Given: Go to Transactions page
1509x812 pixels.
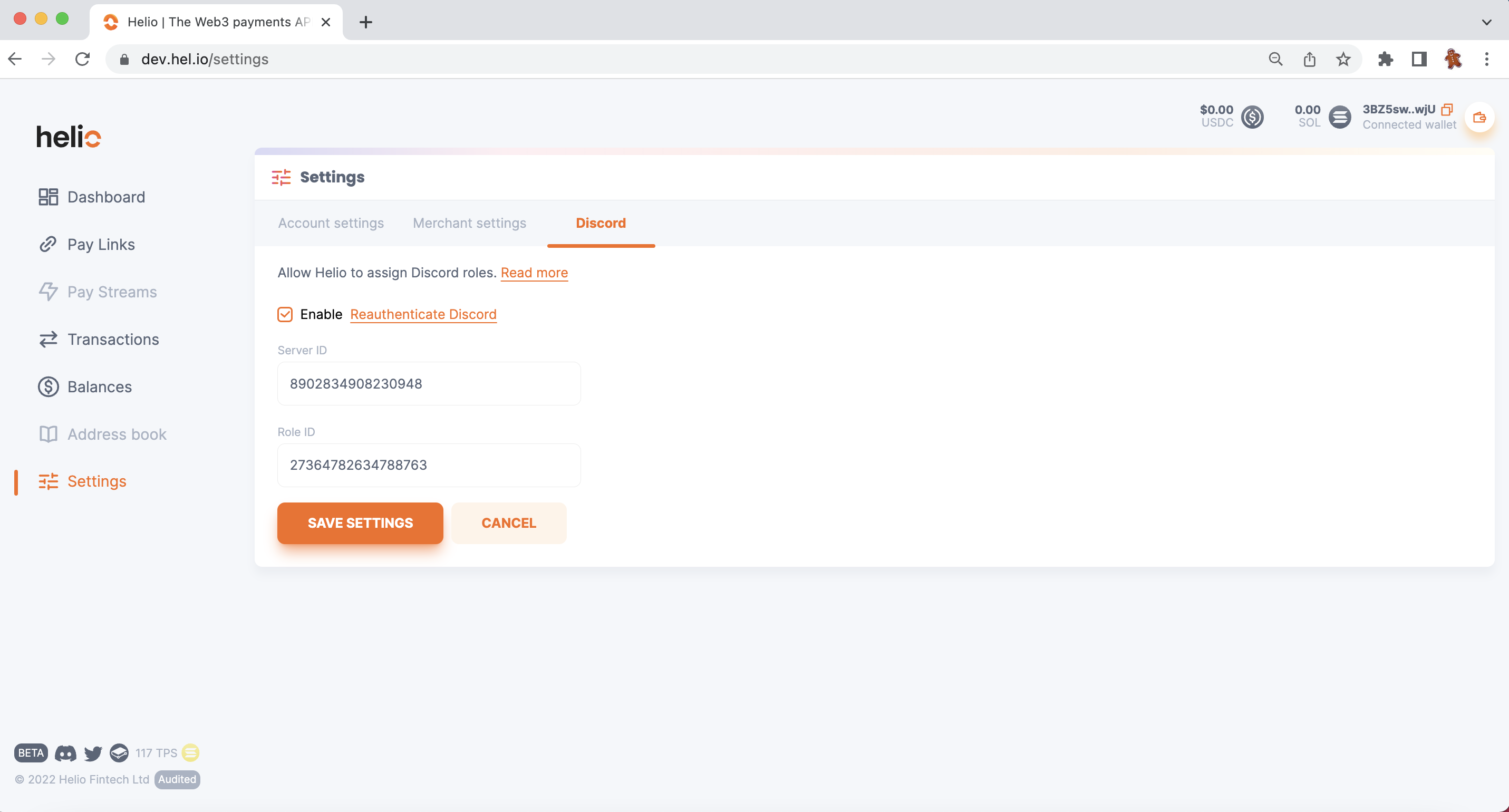Looking at the screenshot, I should (x=99, y=339).
